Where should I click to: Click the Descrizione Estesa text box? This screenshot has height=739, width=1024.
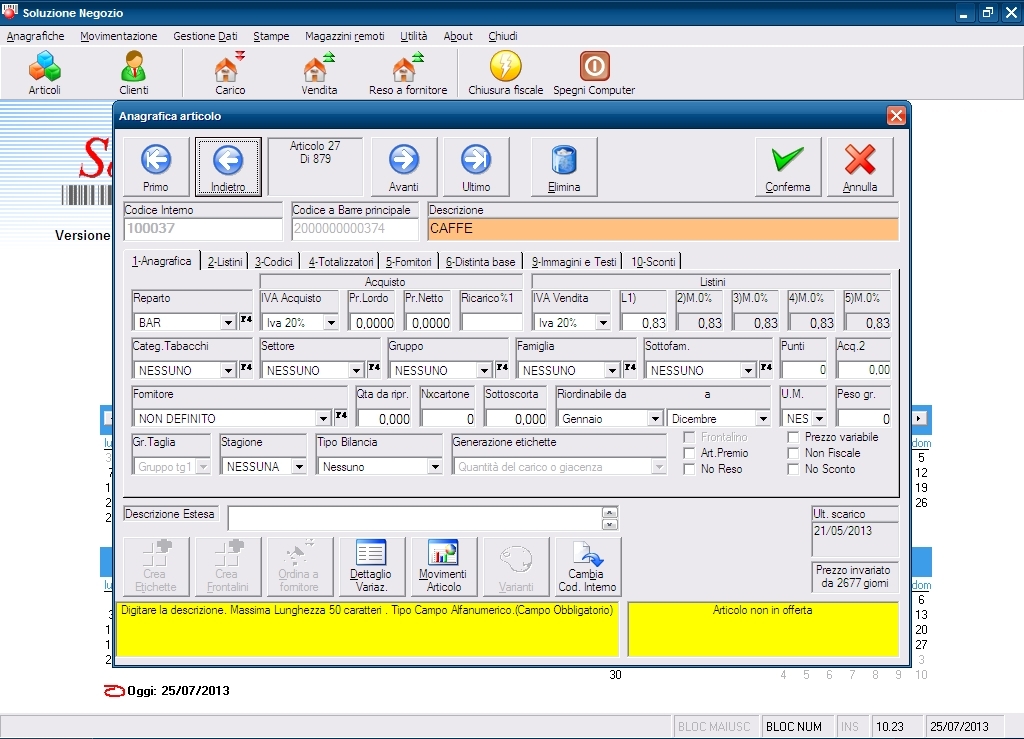(x=415, y=518)
